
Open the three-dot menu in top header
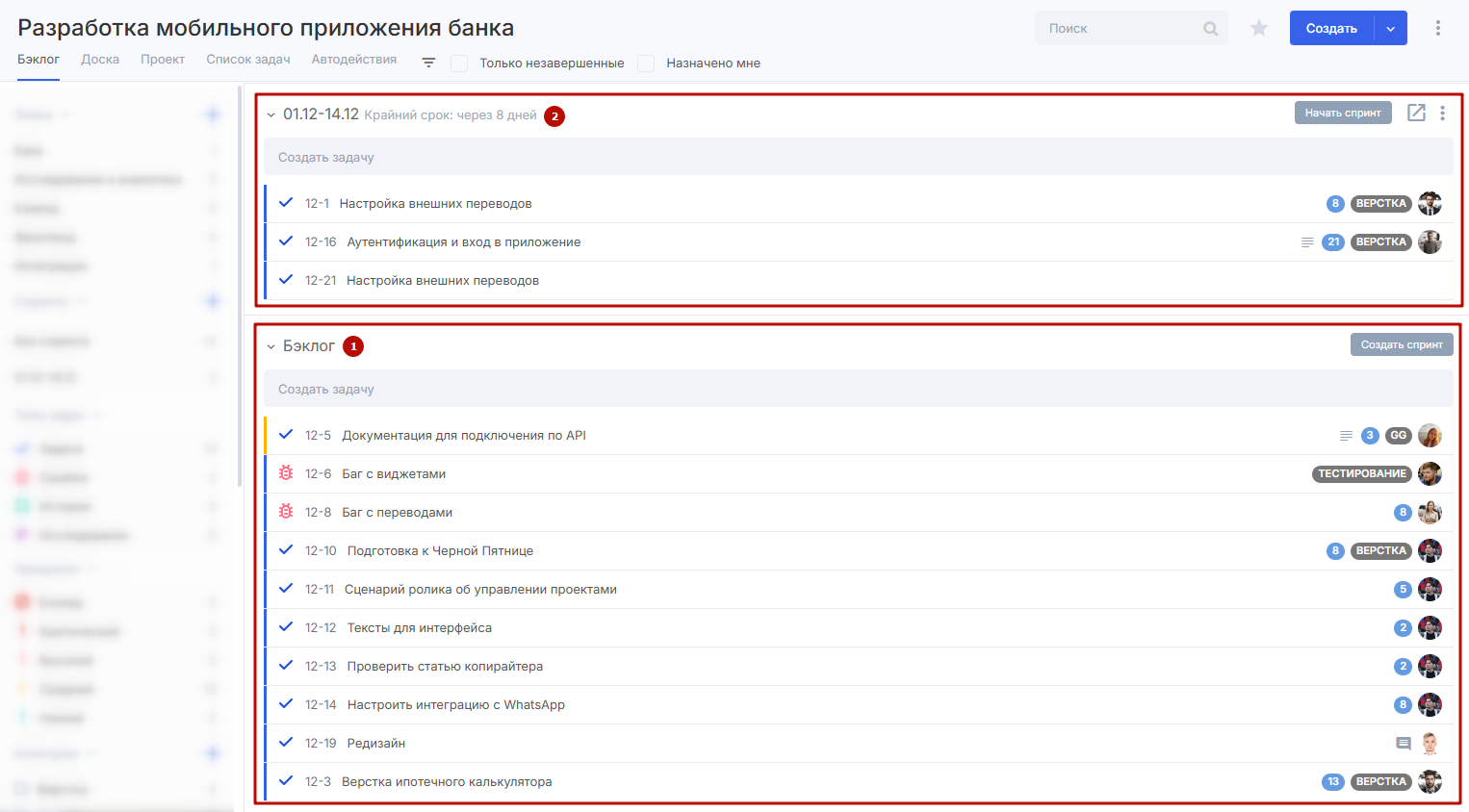click(x=1437, y=28)
